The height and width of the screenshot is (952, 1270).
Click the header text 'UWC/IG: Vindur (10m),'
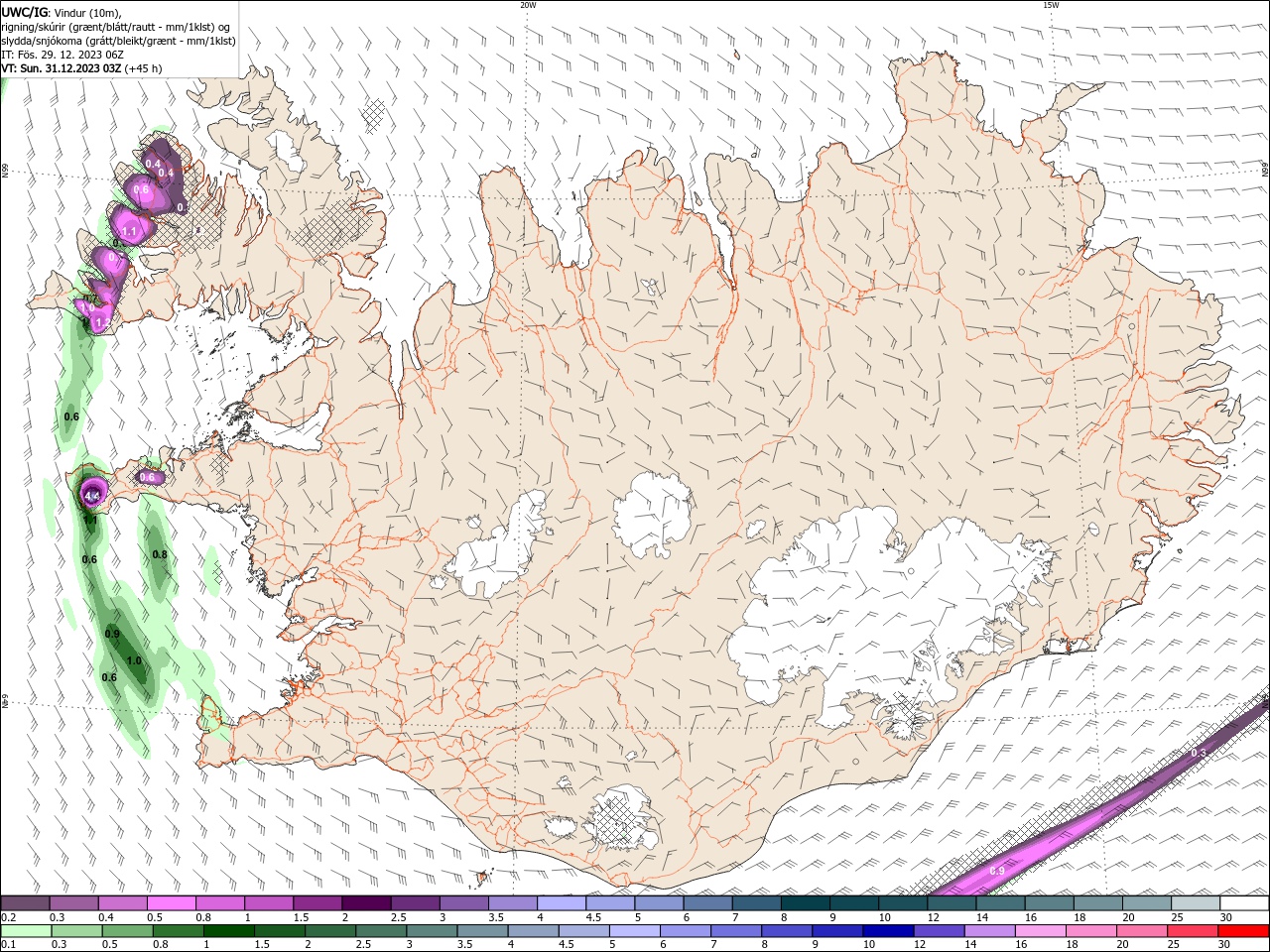click(62, 12)
